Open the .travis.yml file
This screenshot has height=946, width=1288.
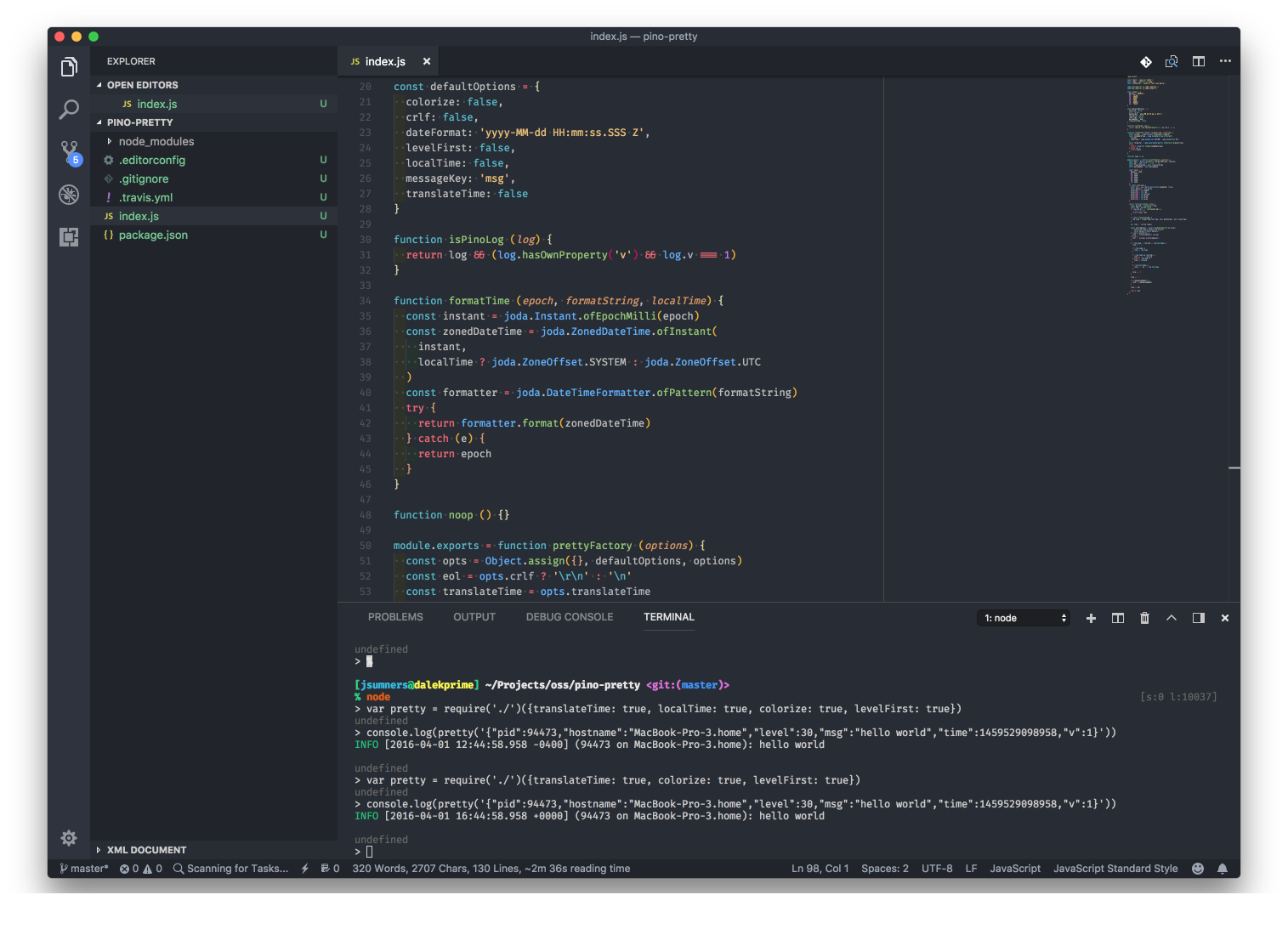pos(214,197)
